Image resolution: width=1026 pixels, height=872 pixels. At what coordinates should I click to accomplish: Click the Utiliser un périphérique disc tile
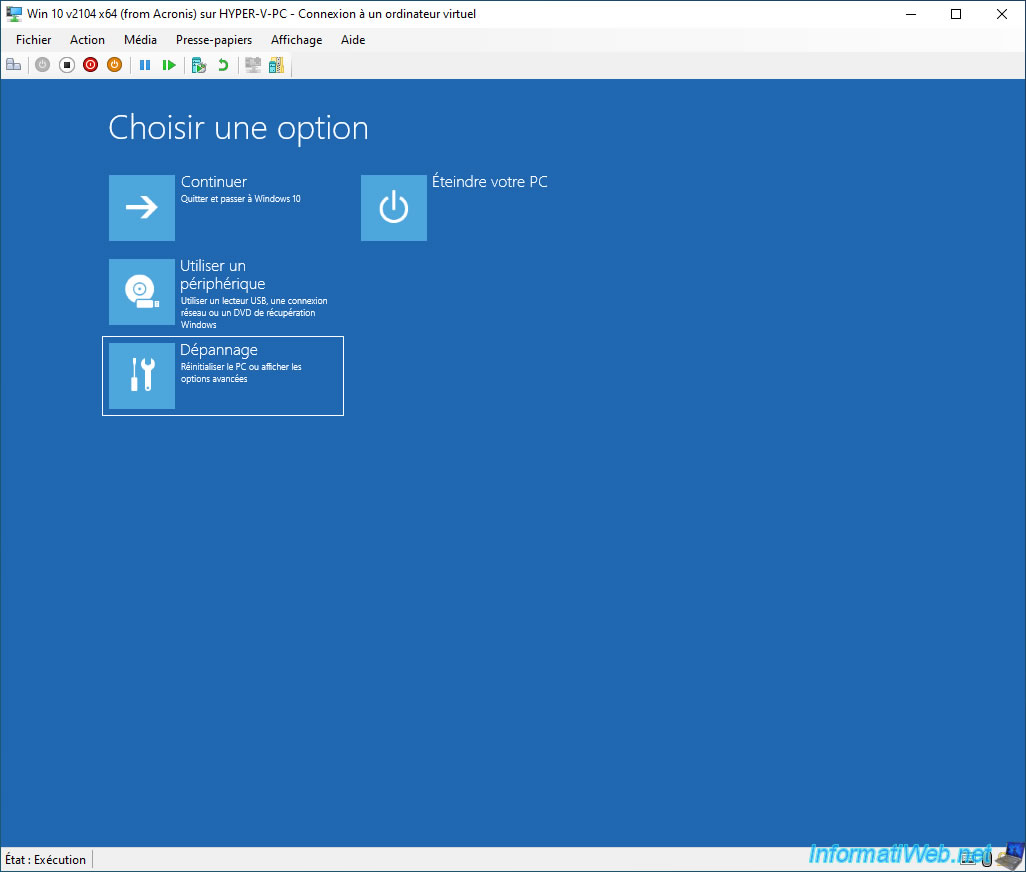coord(142,292)
